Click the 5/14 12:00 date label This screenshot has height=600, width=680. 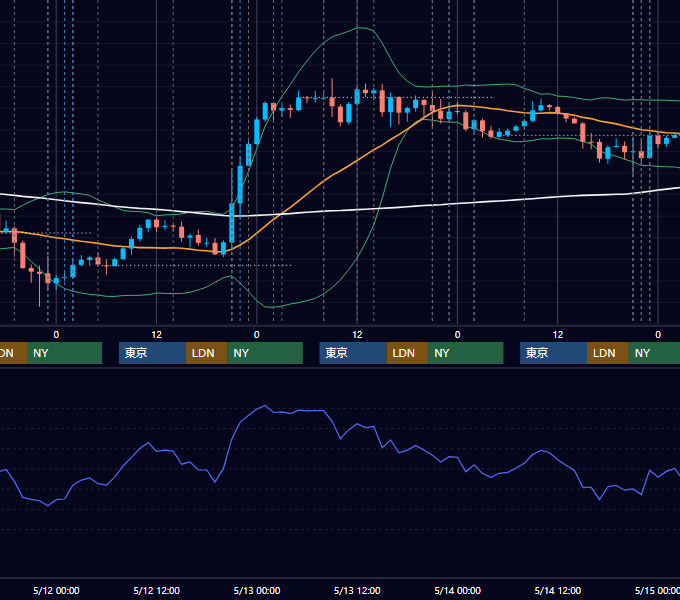[558, 590]
